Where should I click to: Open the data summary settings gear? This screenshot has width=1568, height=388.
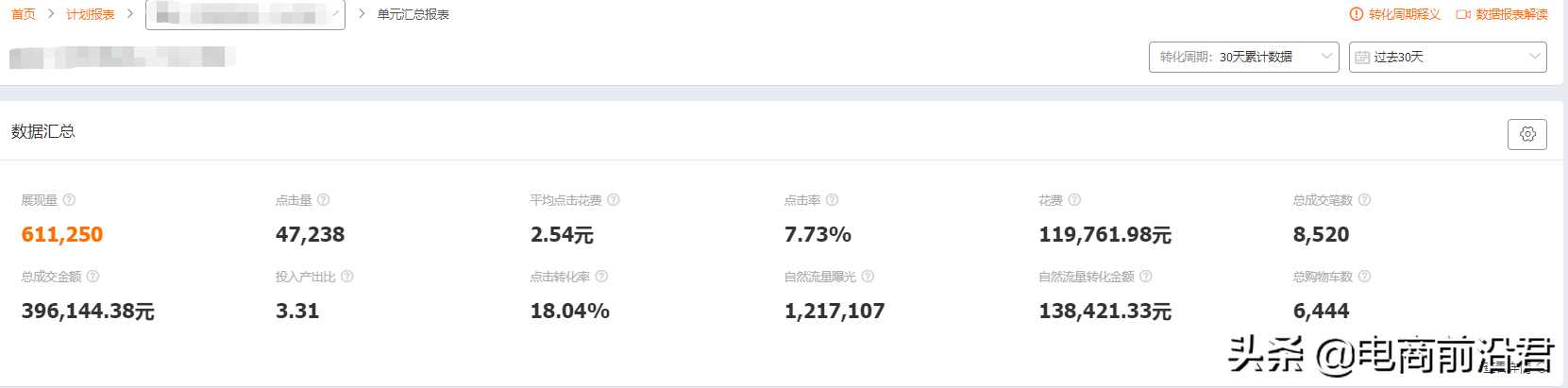[1527, 134]
